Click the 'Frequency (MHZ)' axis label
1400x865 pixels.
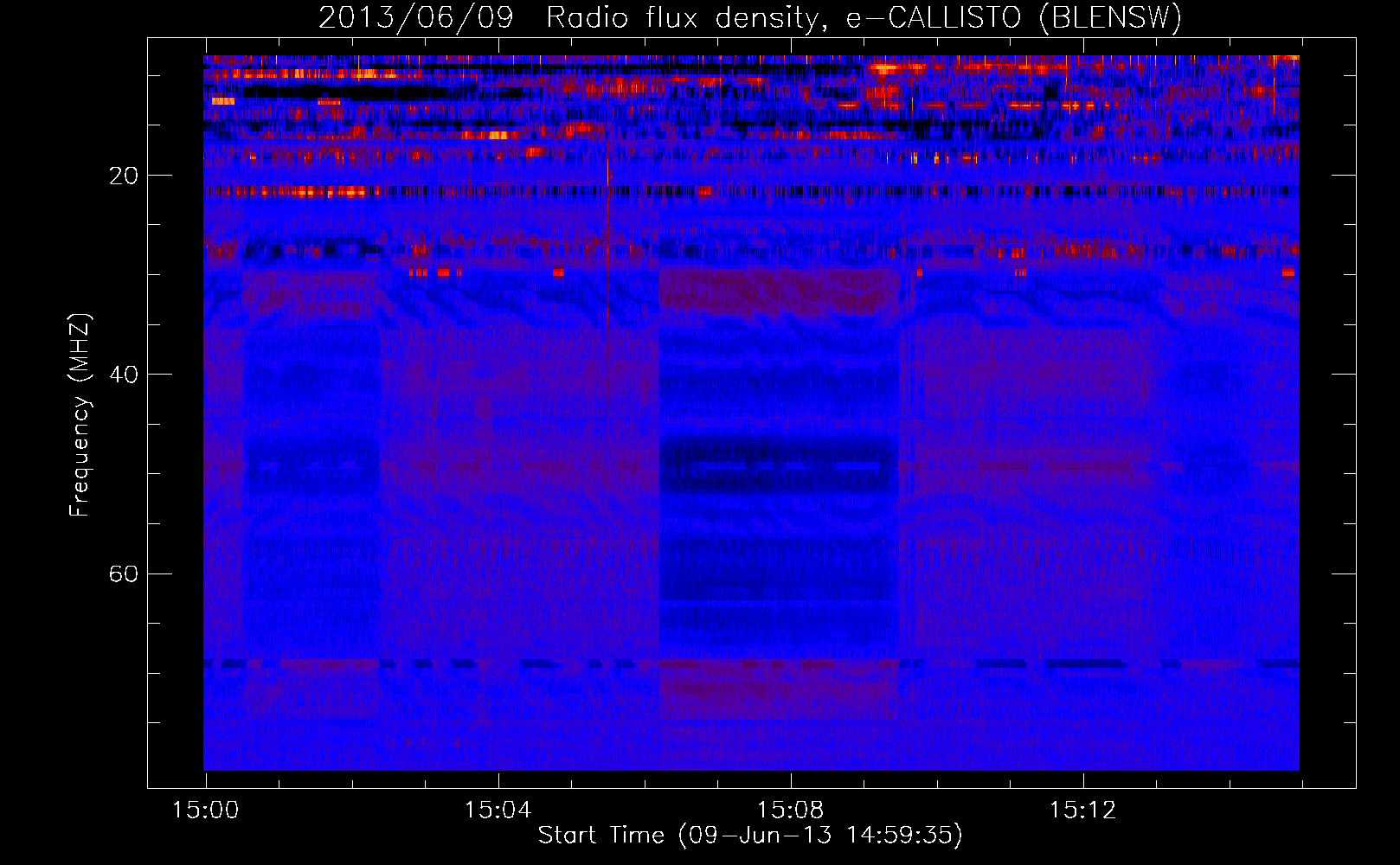tap(80, 415)
